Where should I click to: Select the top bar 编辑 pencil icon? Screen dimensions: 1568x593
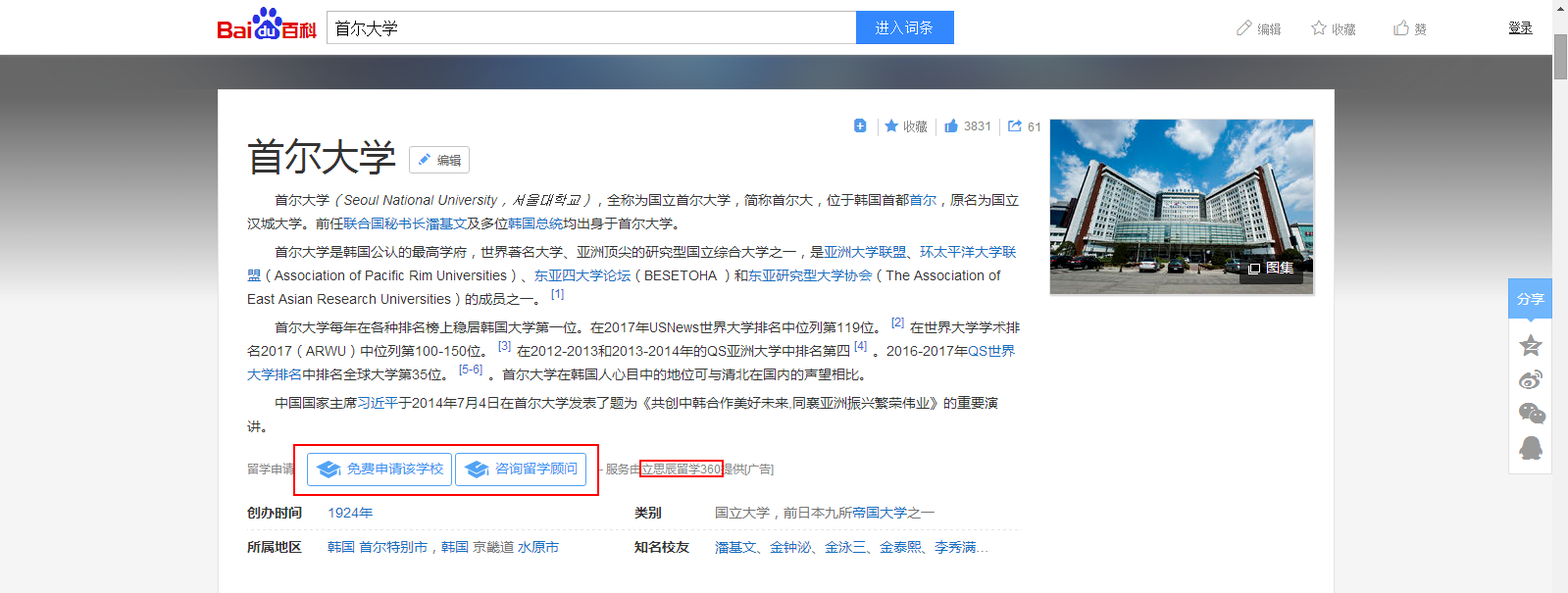point(1244,28)
